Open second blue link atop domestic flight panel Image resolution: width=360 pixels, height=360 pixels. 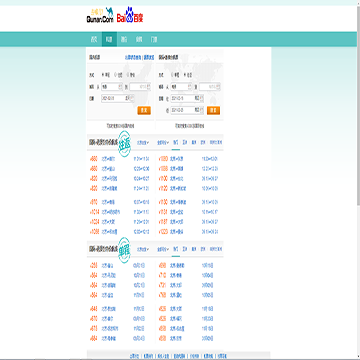149,57
